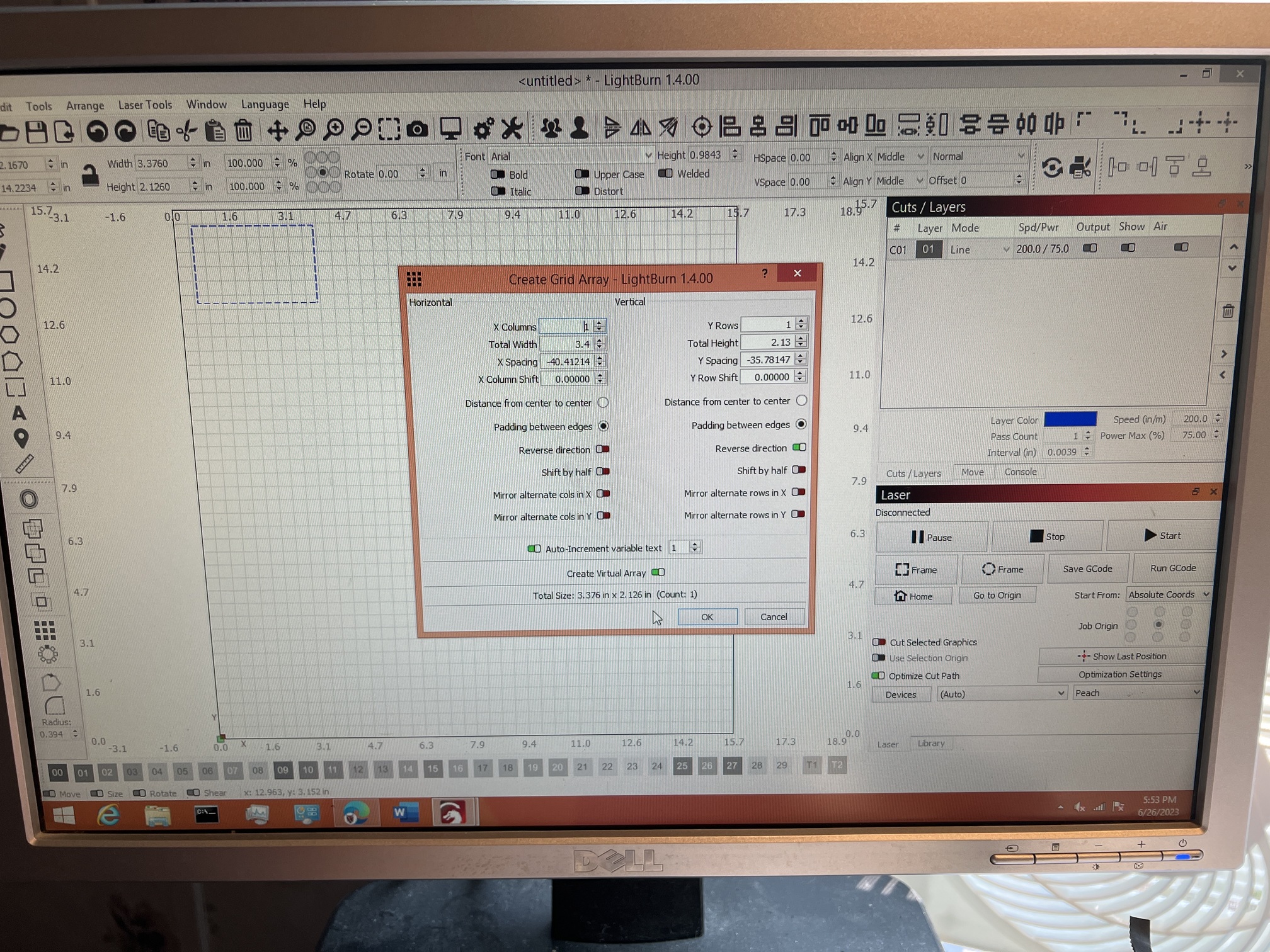Select the Text tool in the left toolbar

point(20,412)
